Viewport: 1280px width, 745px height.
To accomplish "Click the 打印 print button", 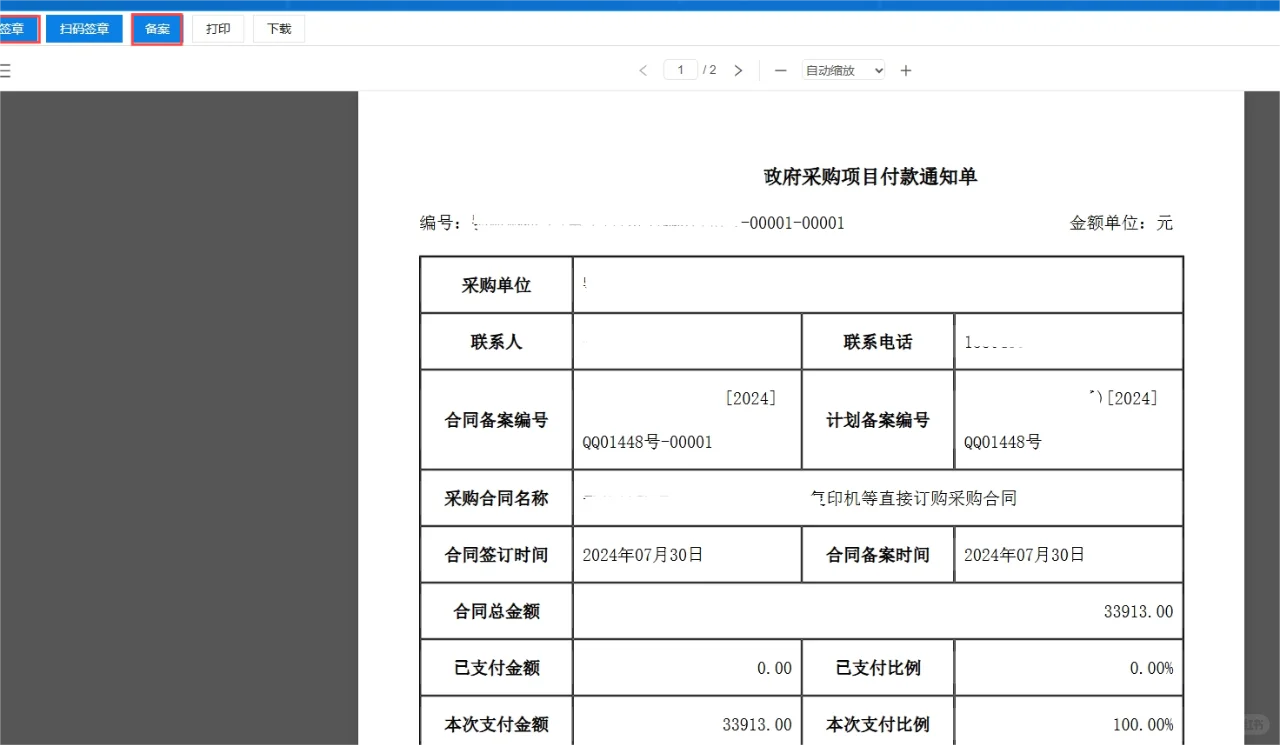I will (x=218, y=28).
